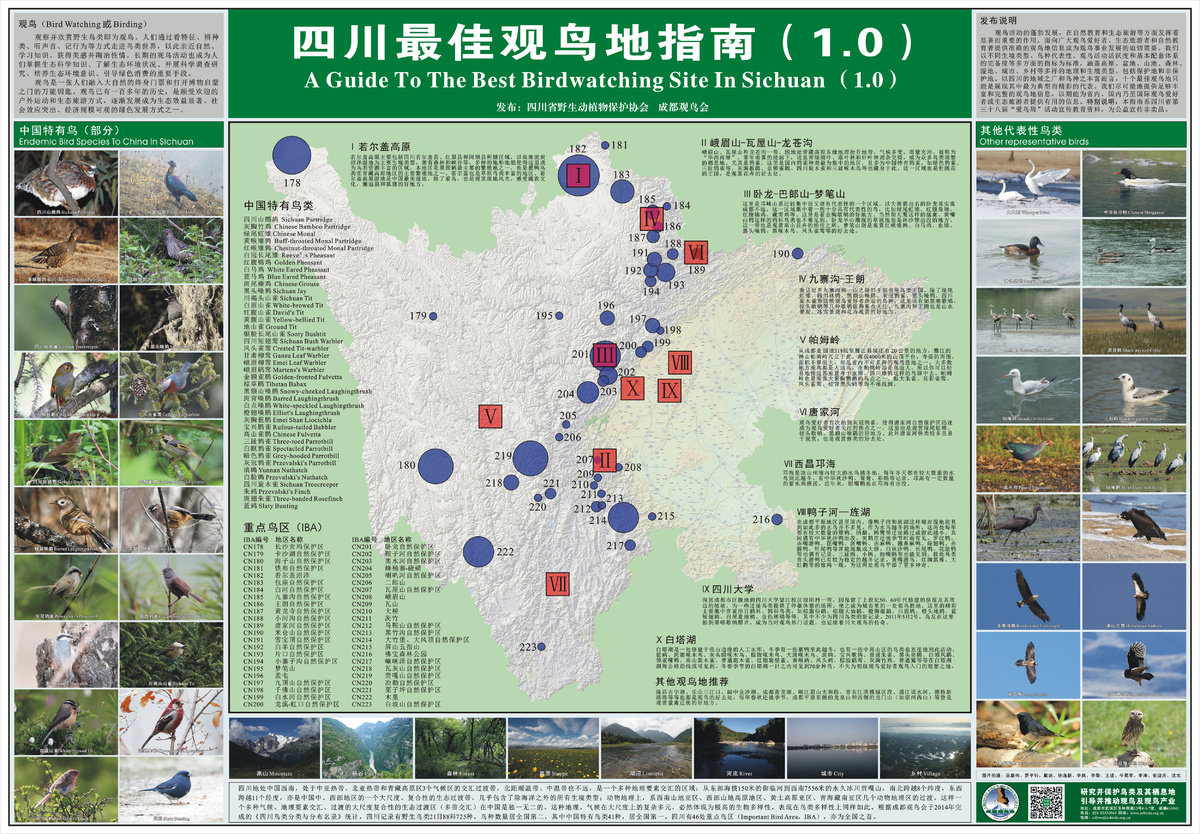Open the Whooper Swan photo
1200x834 pixels.
1026,184
